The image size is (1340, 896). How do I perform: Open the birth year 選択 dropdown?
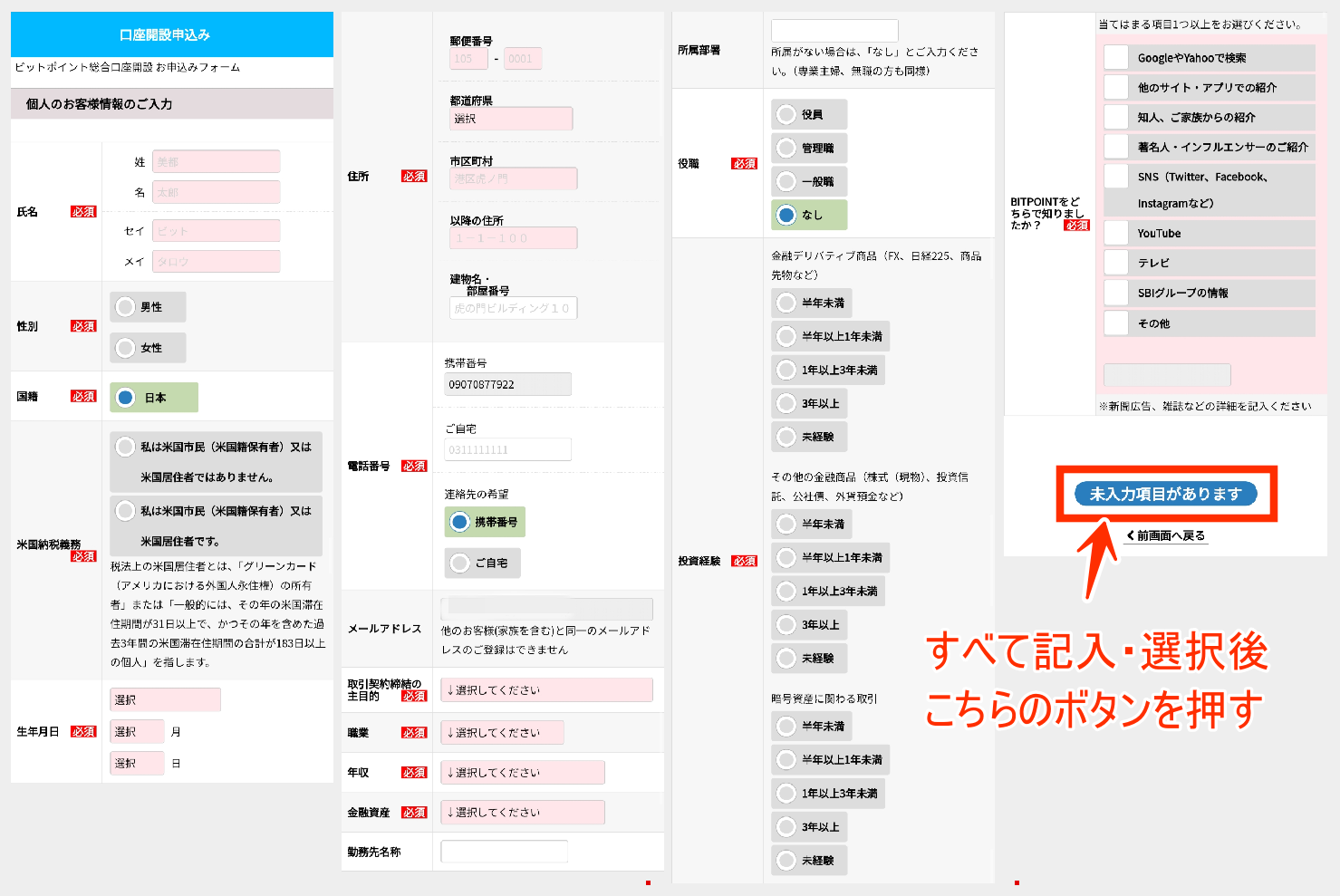pyautogui.click(x=164, y=699)
